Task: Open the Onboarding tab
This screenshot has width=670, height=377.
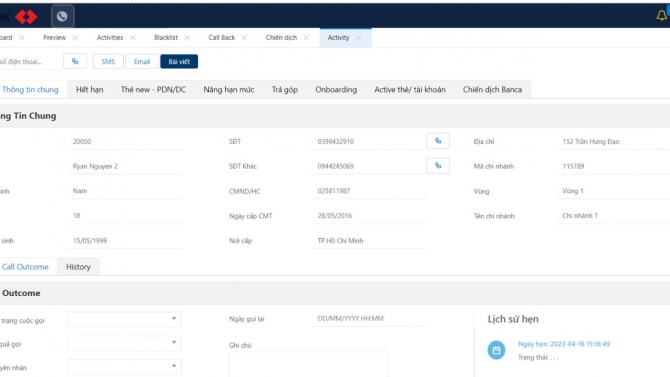Action: (336, 89)
